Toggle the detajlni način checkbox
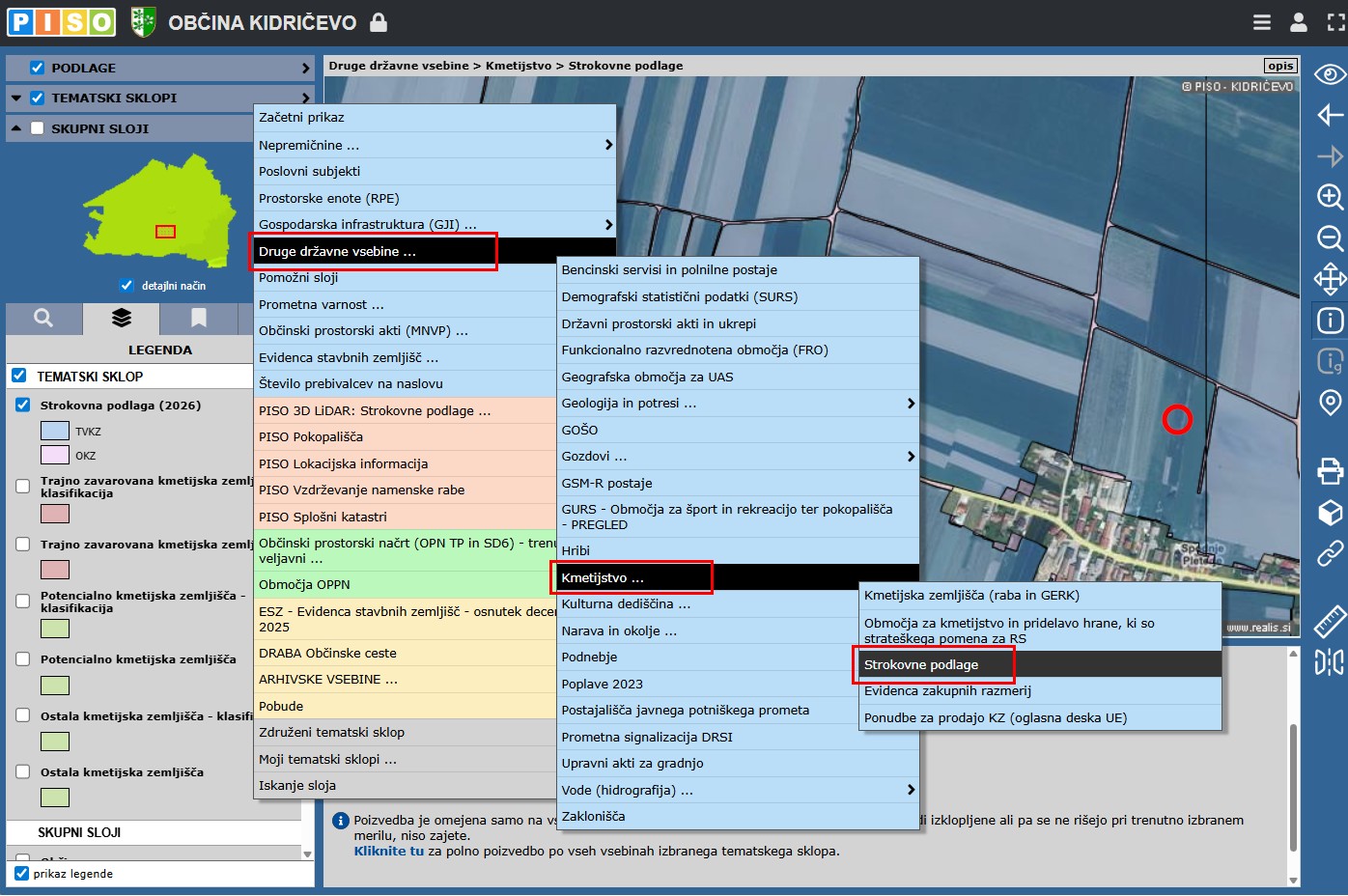Screen dimensions: 1348x896 pyautogui.click(x=126, y=286)
